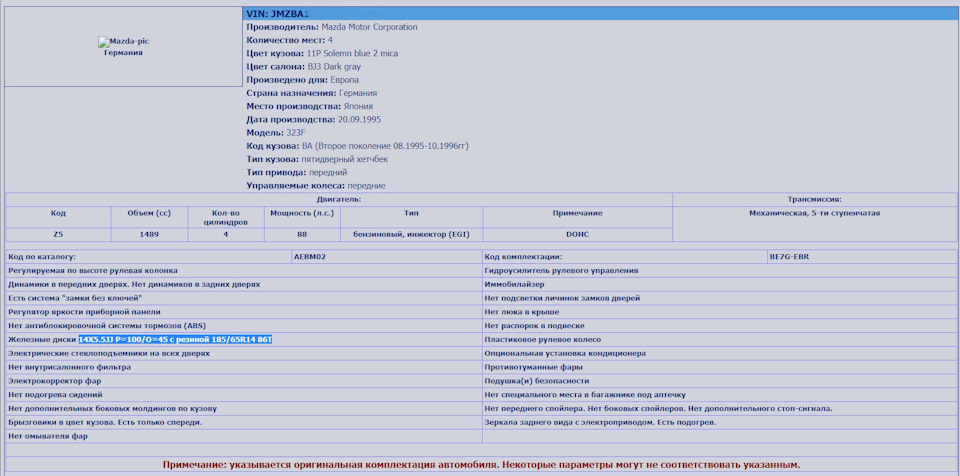Click the power cell 88
The image size is (960, 476).
tap(302, 235)
